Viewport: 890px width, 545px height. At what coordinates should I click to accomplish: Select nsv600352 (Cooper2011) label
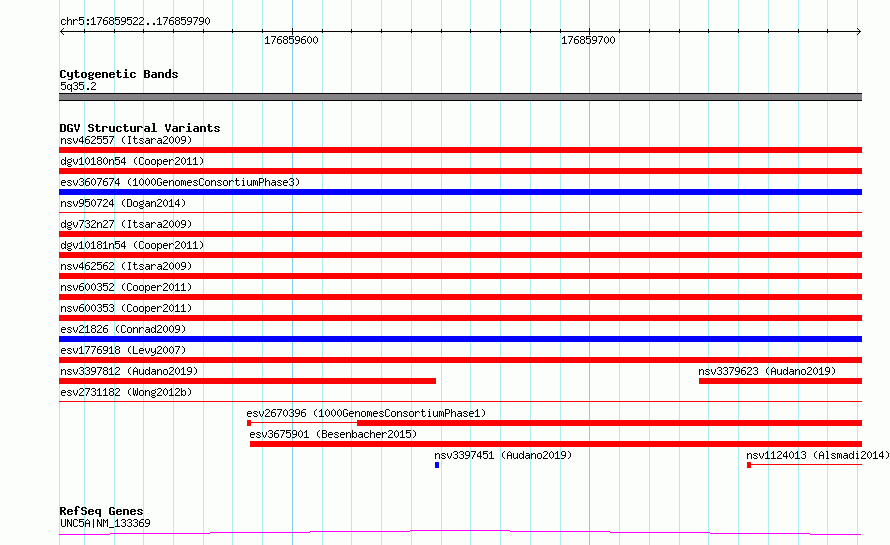tap(126, 287)
